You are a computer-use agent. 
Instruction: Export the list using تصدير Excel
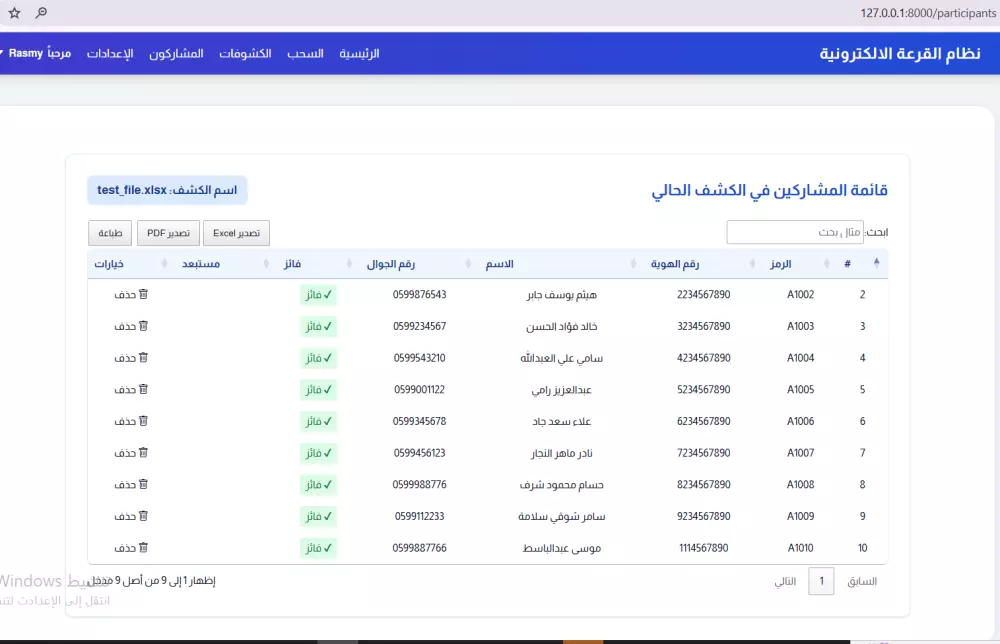(236, 232)
